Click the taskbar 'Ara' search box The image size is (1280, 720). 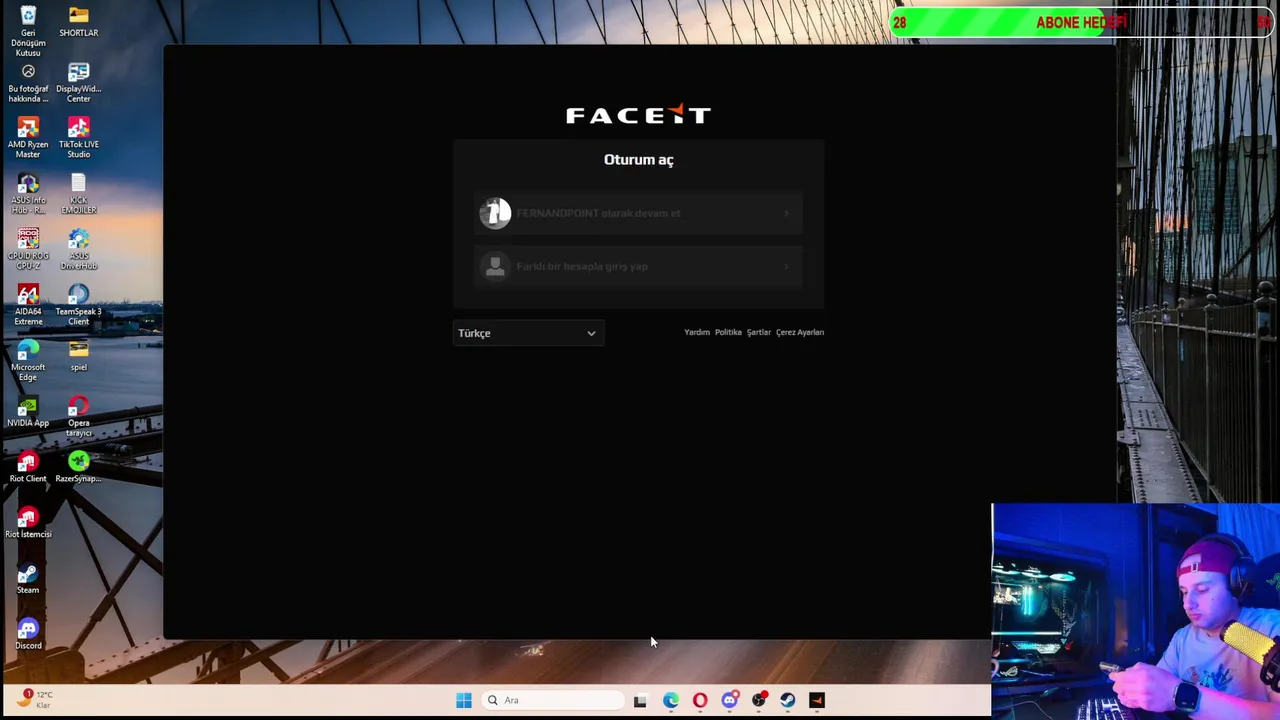pyautogui.click(x=553, y=700)
